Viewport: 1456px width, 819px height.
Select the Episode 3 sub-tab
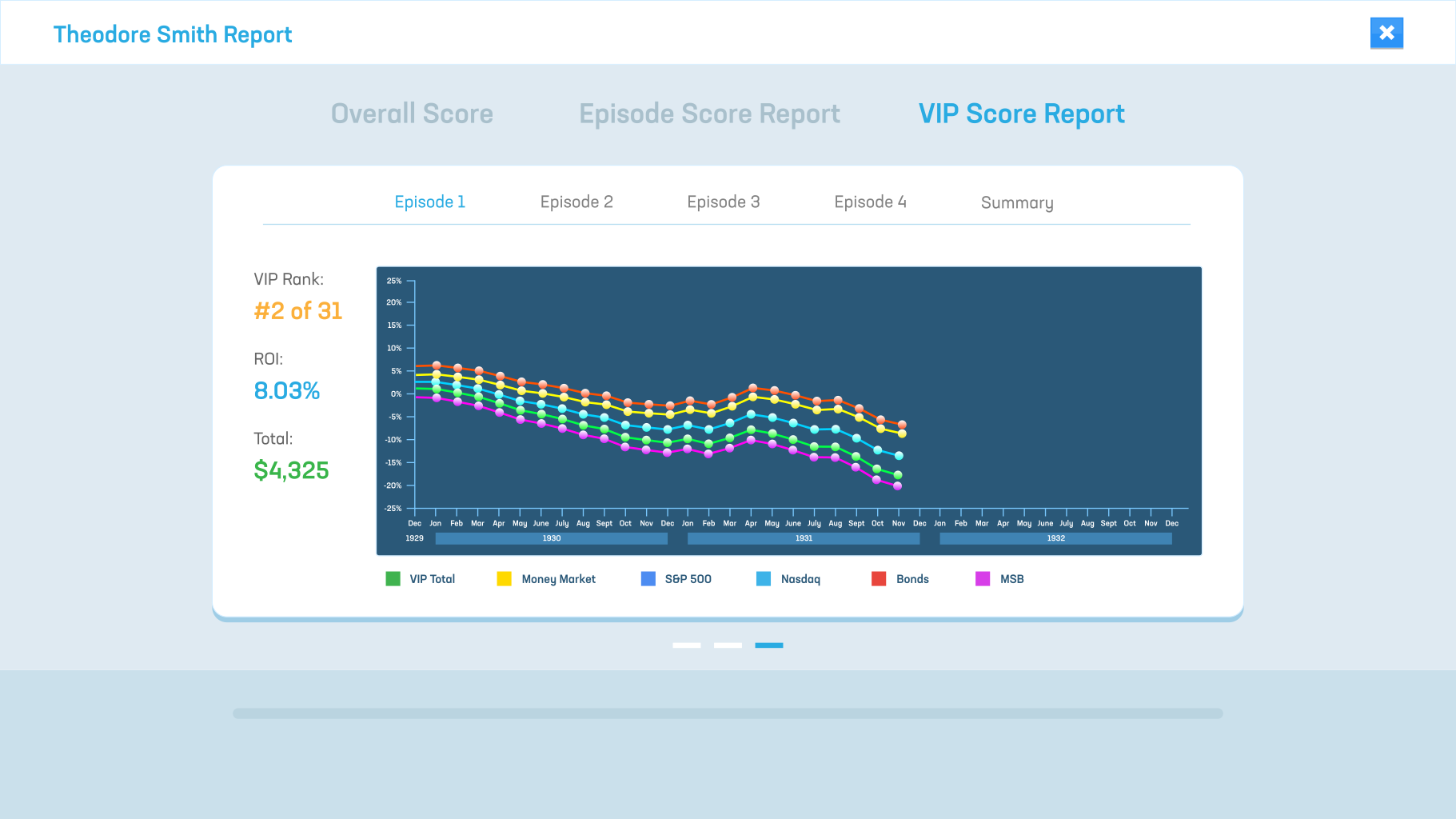723,202
